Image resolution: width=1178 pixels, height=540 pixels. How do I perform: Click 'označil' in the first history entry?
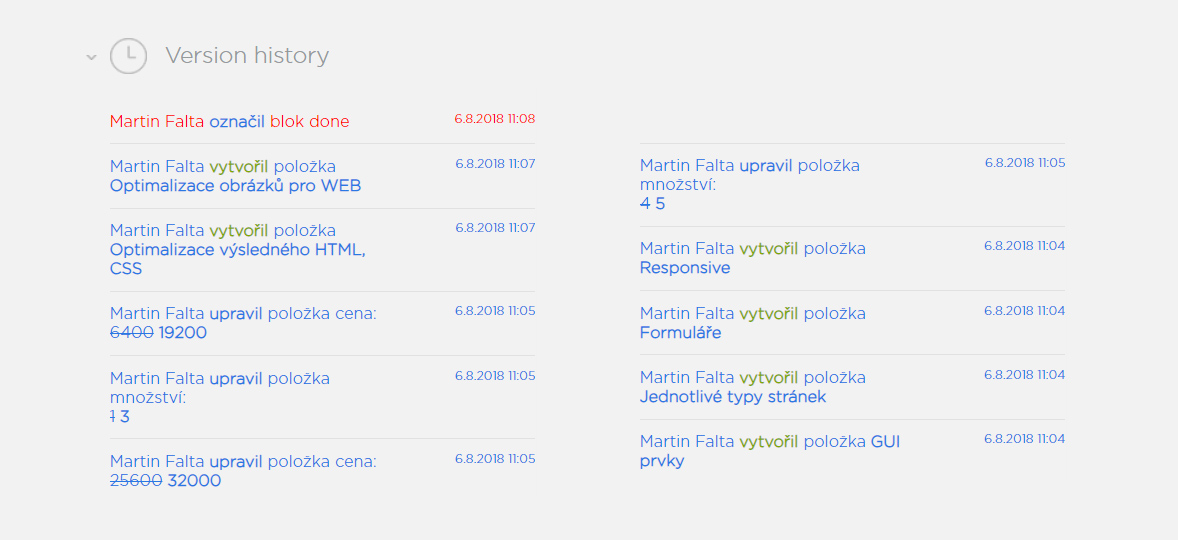coord(237,122)
